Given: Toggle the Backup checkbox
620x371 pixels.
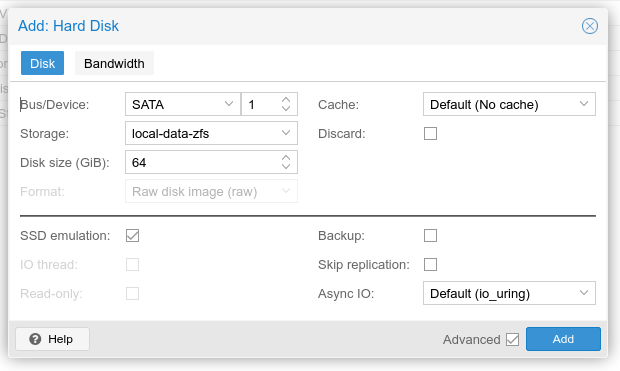Looking at the screenshot, I should (x=430, y=235).
